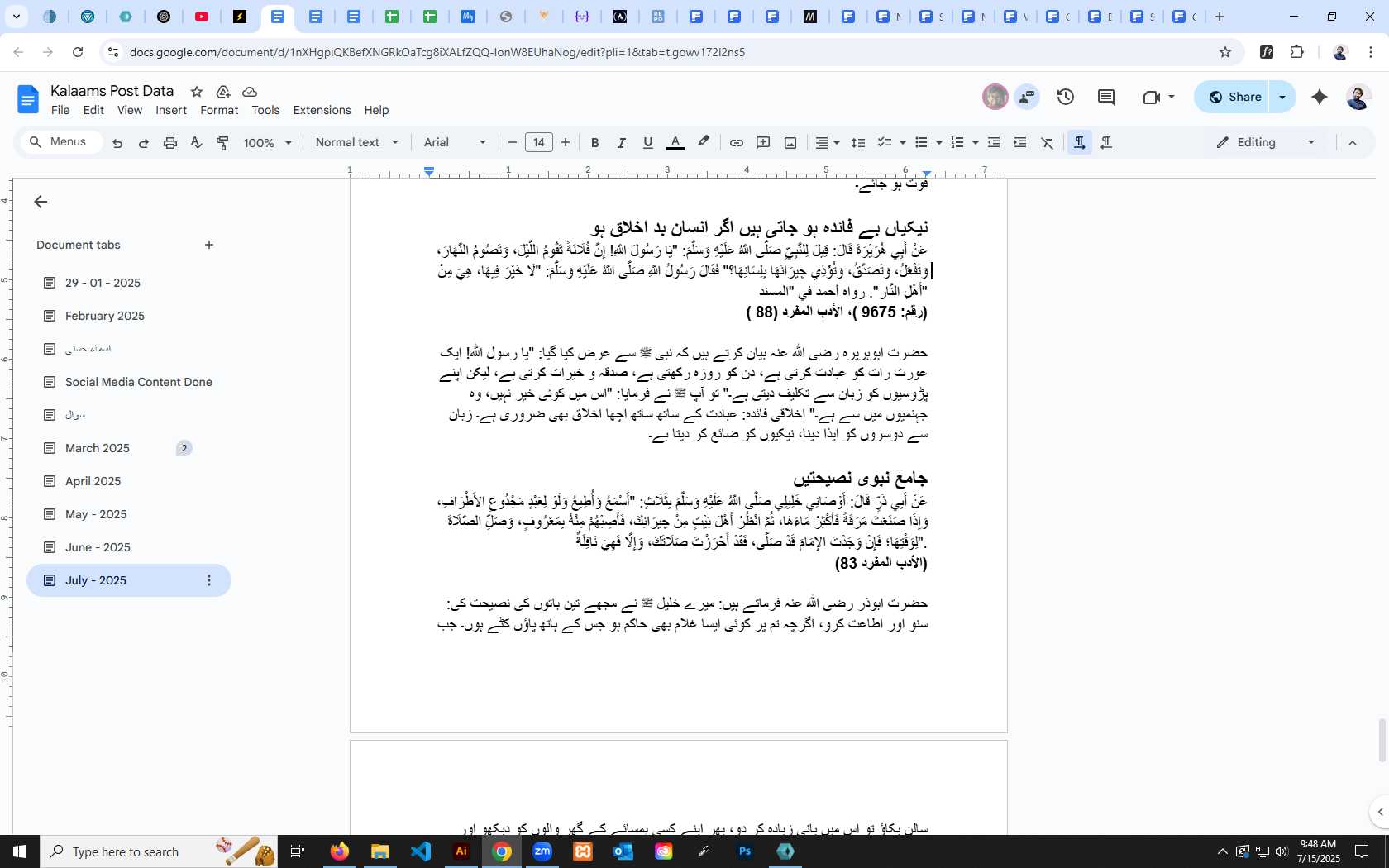Image resolution: width=1389 pixels, height=868 pixels.
Task: Decrease font size with minus button
Action: tap(512, 143)
